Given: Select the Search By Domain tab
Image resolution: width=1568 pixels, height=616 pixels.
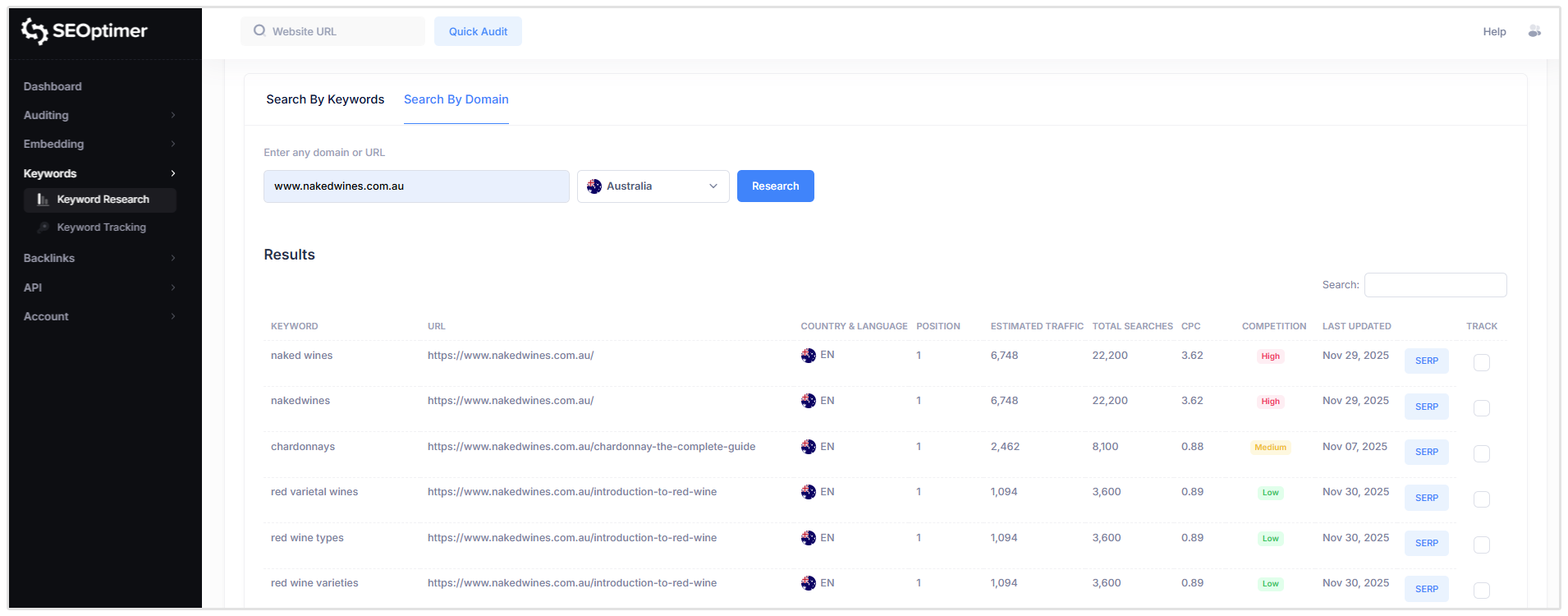Looking at the screenshot, I should (x=456, y=99).
